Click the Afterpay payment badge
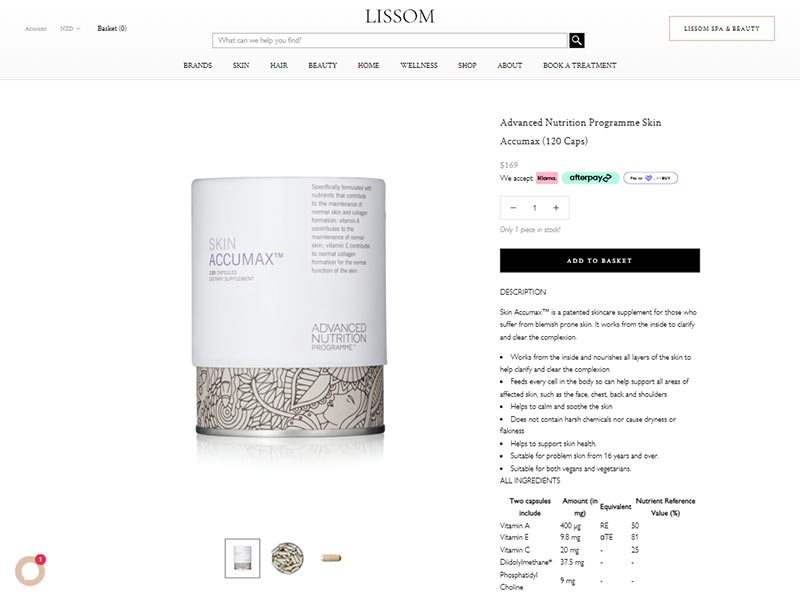Viewport: 800px width, 600px height. 590,178
